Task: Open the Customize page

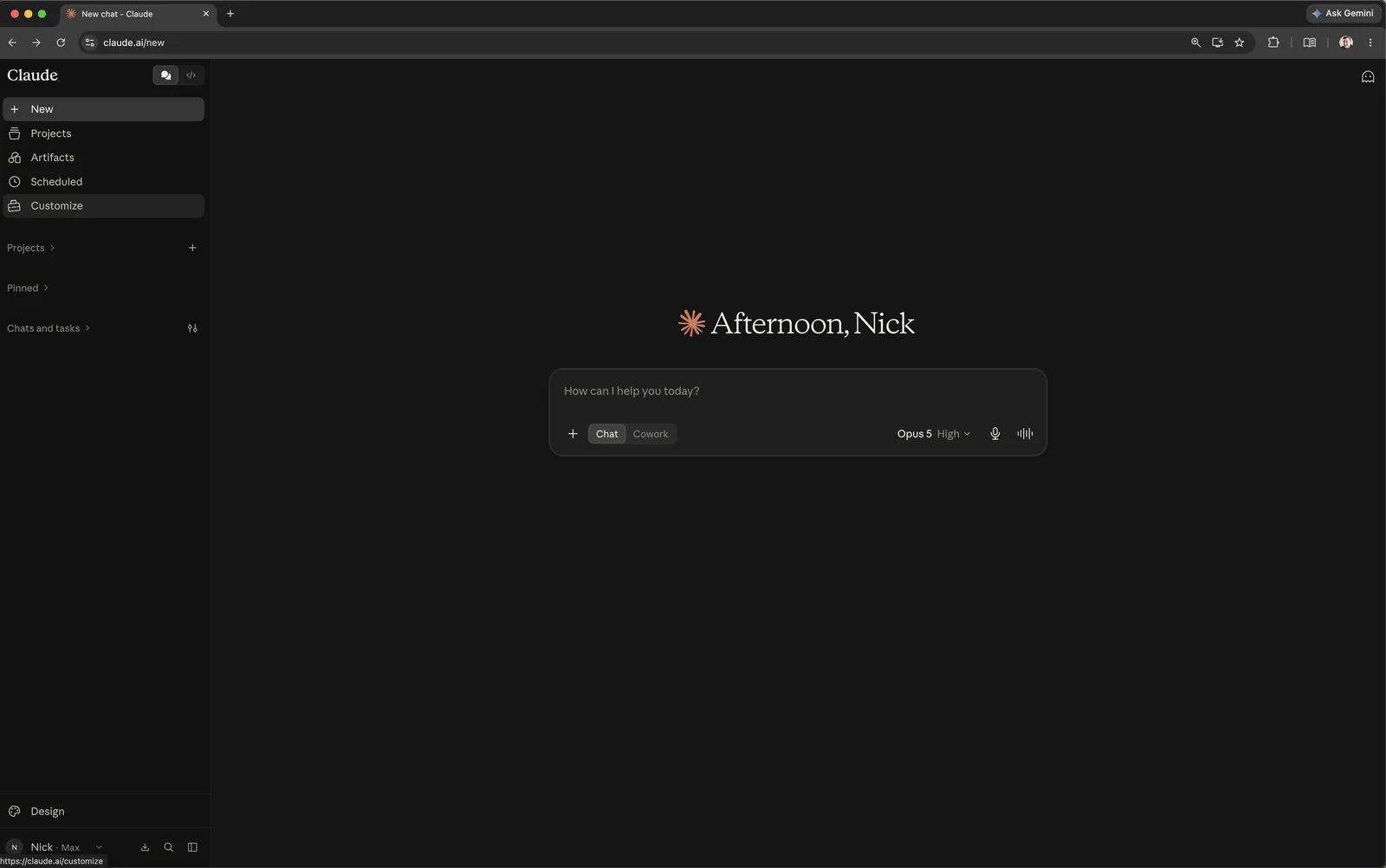Action: click(103, 206)
